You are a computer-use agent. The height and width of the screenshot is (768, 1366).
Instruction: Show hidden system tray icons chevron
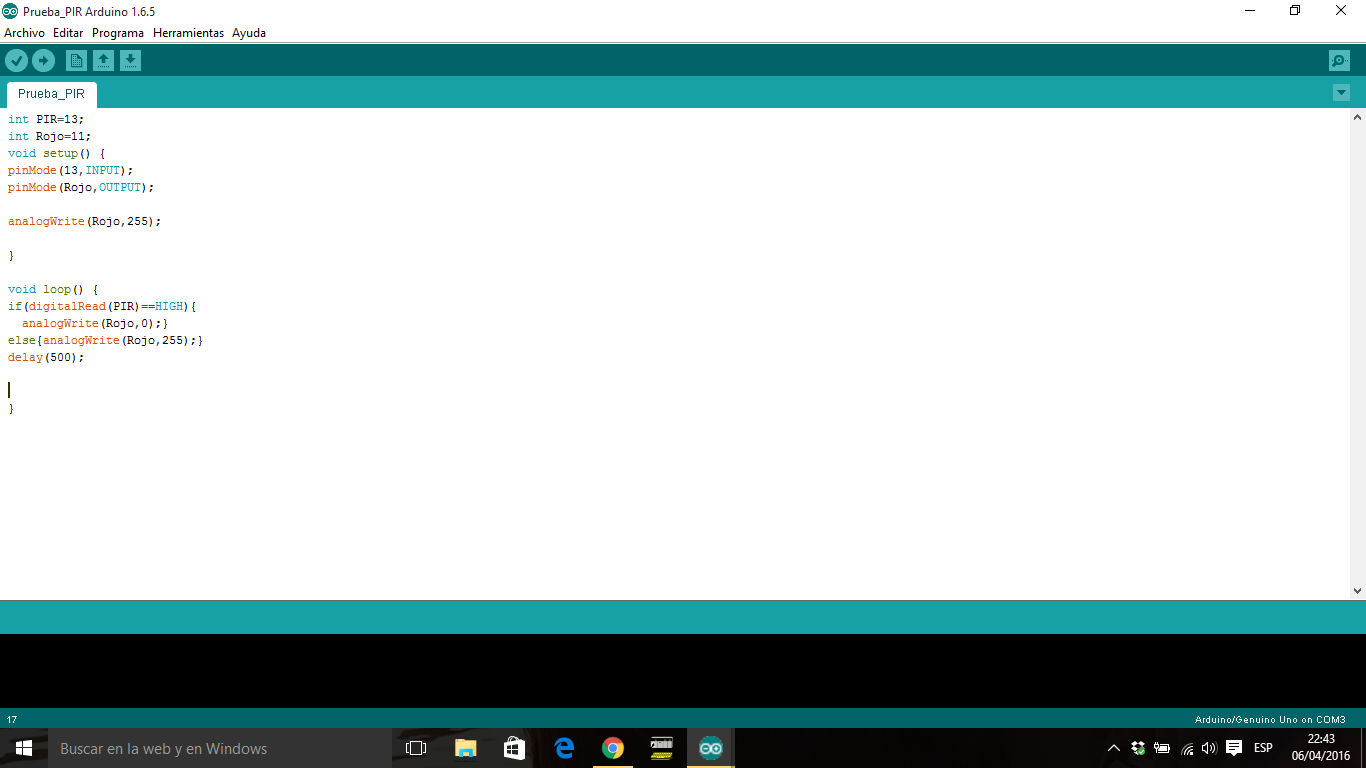[x=1114, y=748]
